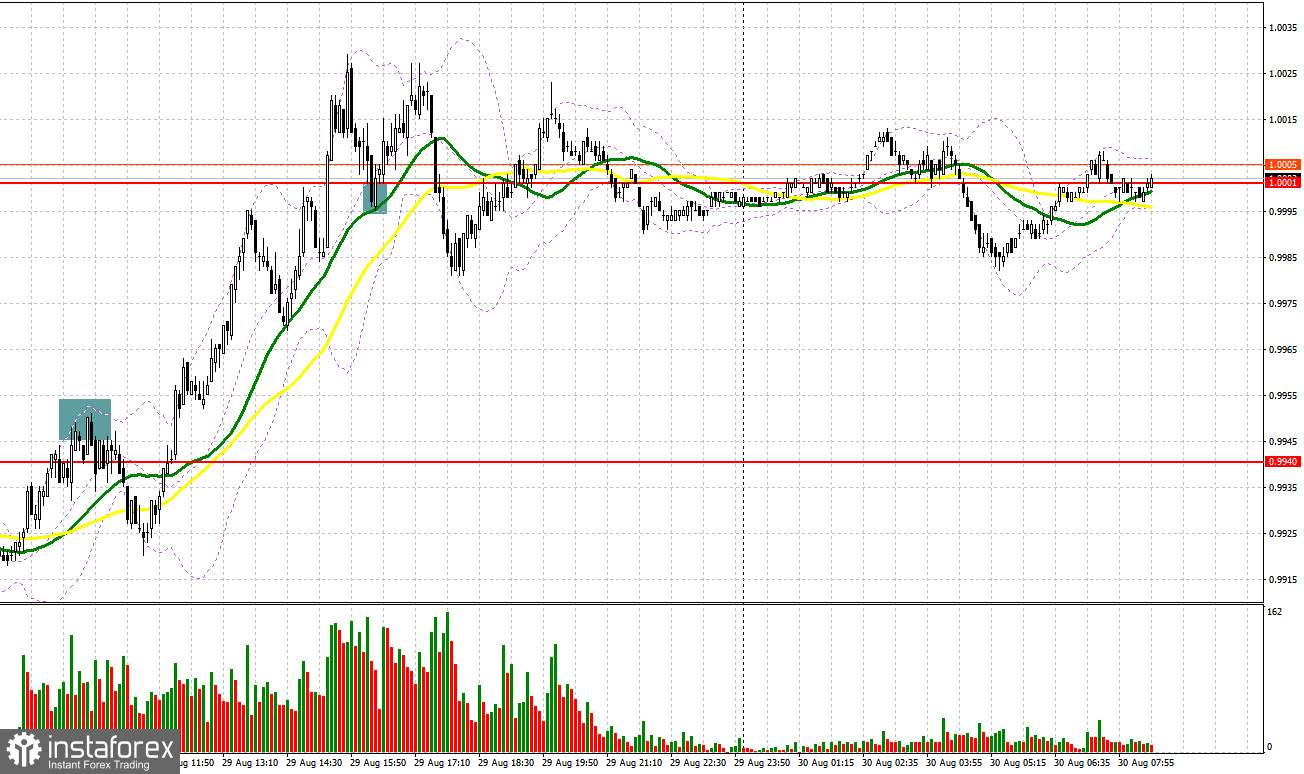1304x774 pixels.
Task: Click the 29 Aug 14:30 time label
Action: [314, 762]
